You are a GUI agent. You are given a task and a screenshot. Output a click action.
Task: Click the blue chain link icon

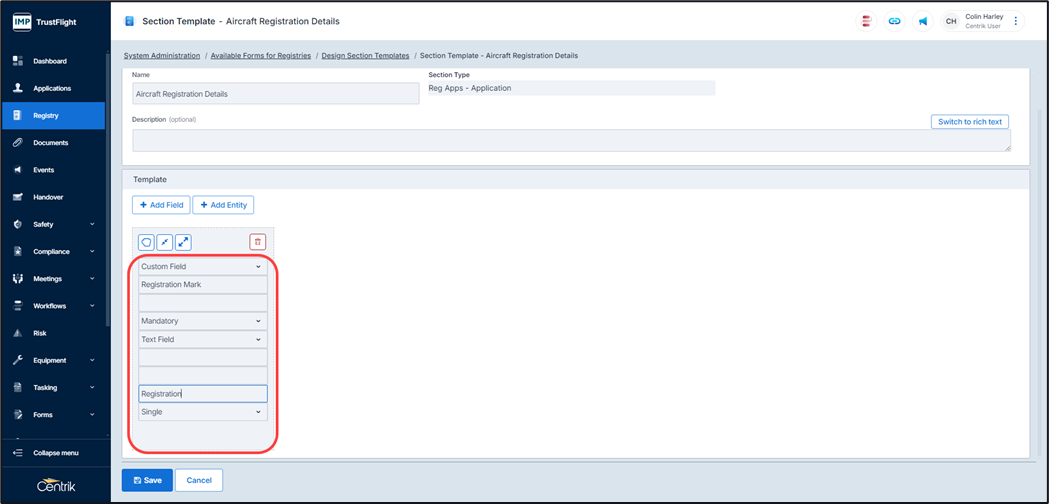coord(894,21)
